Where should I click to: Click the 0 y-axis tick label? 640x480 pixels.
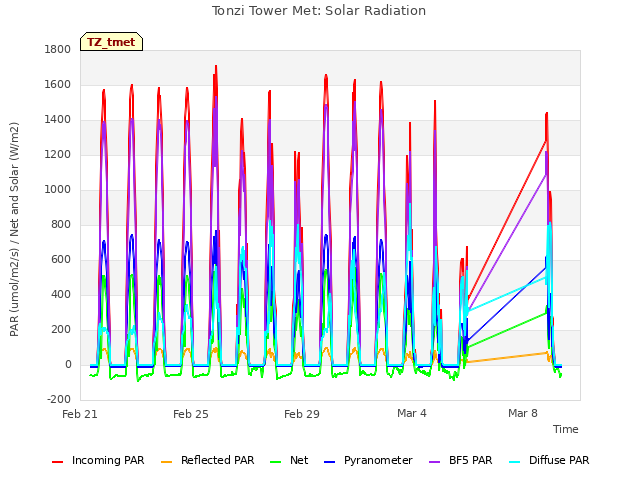point(68,364)
